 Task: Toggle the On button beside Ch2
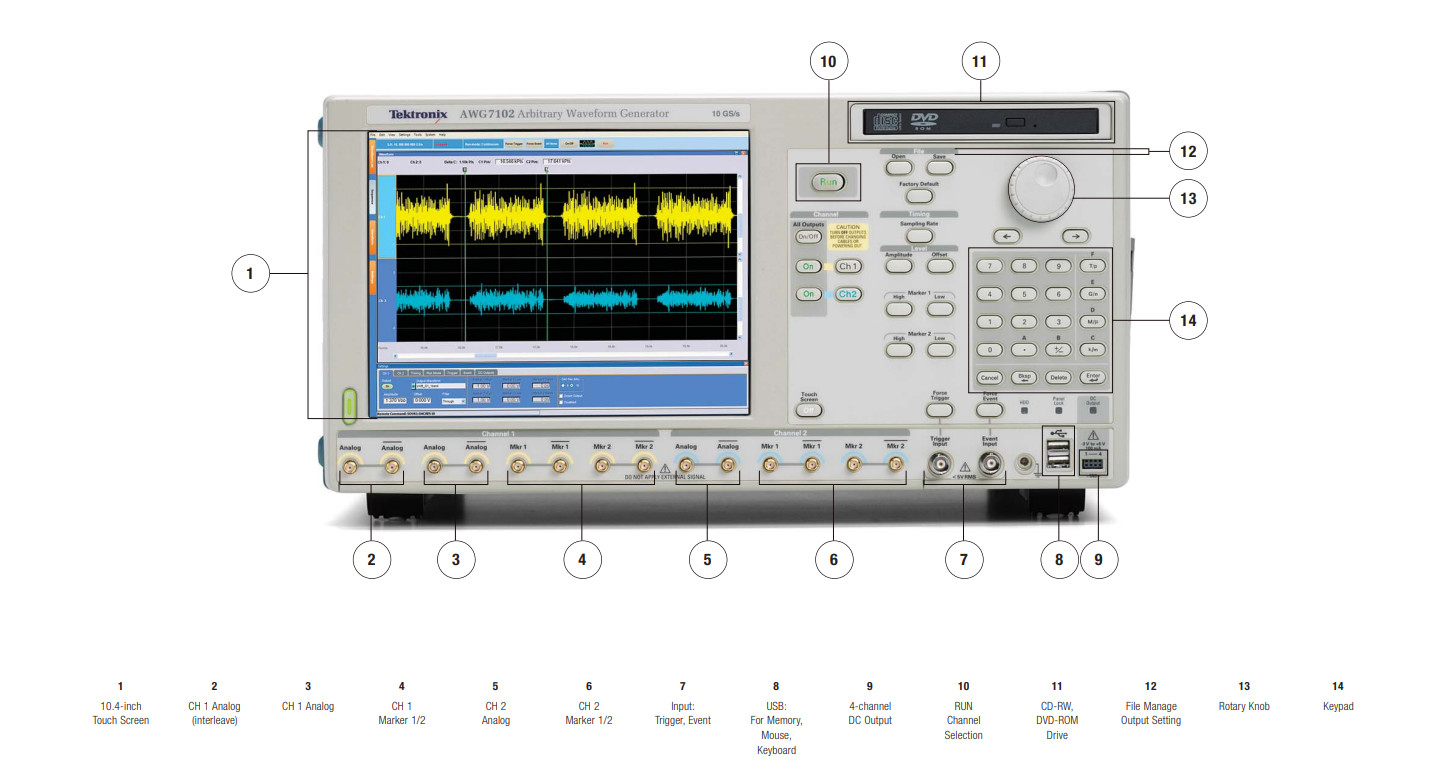point(809,295)
